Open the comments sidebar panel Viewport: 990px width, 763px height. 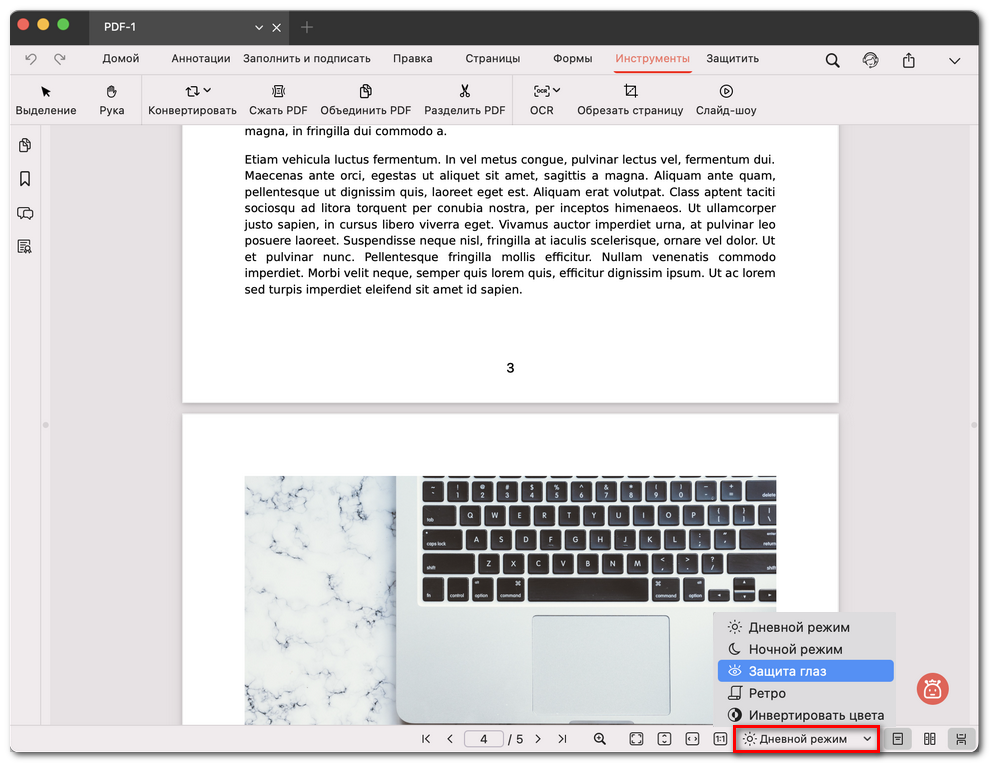point(25,213)
